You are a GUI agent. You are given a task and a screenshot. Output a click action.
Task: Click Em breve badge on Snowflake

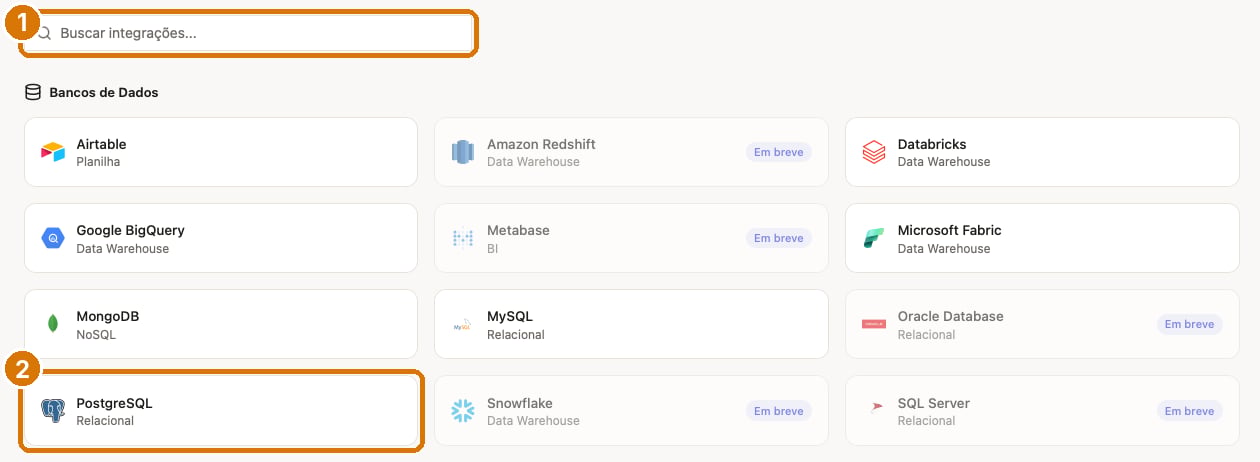pos(779,411)
